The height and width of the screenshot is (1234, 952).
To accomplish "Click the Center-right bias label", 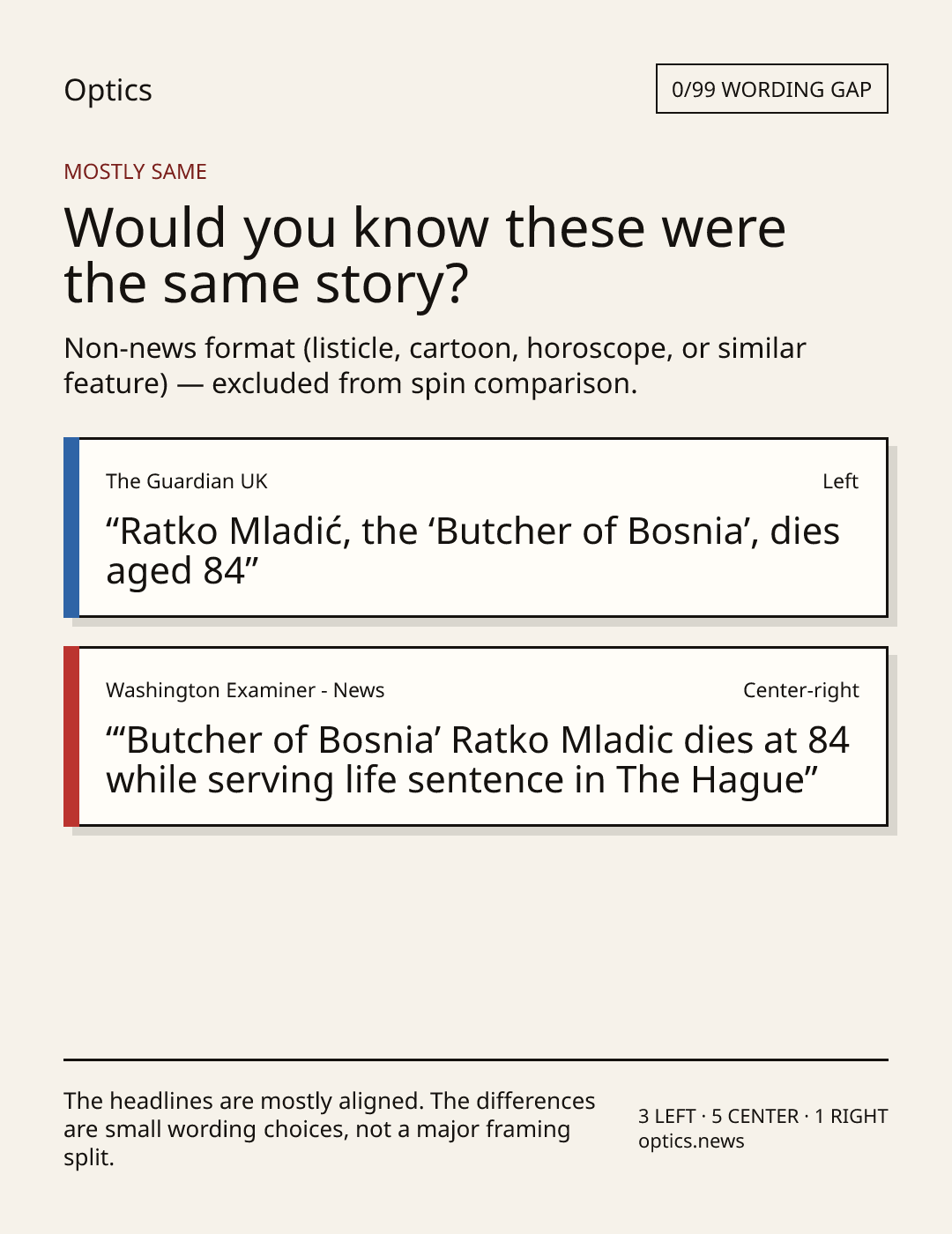I will click(x=800, y=690).
